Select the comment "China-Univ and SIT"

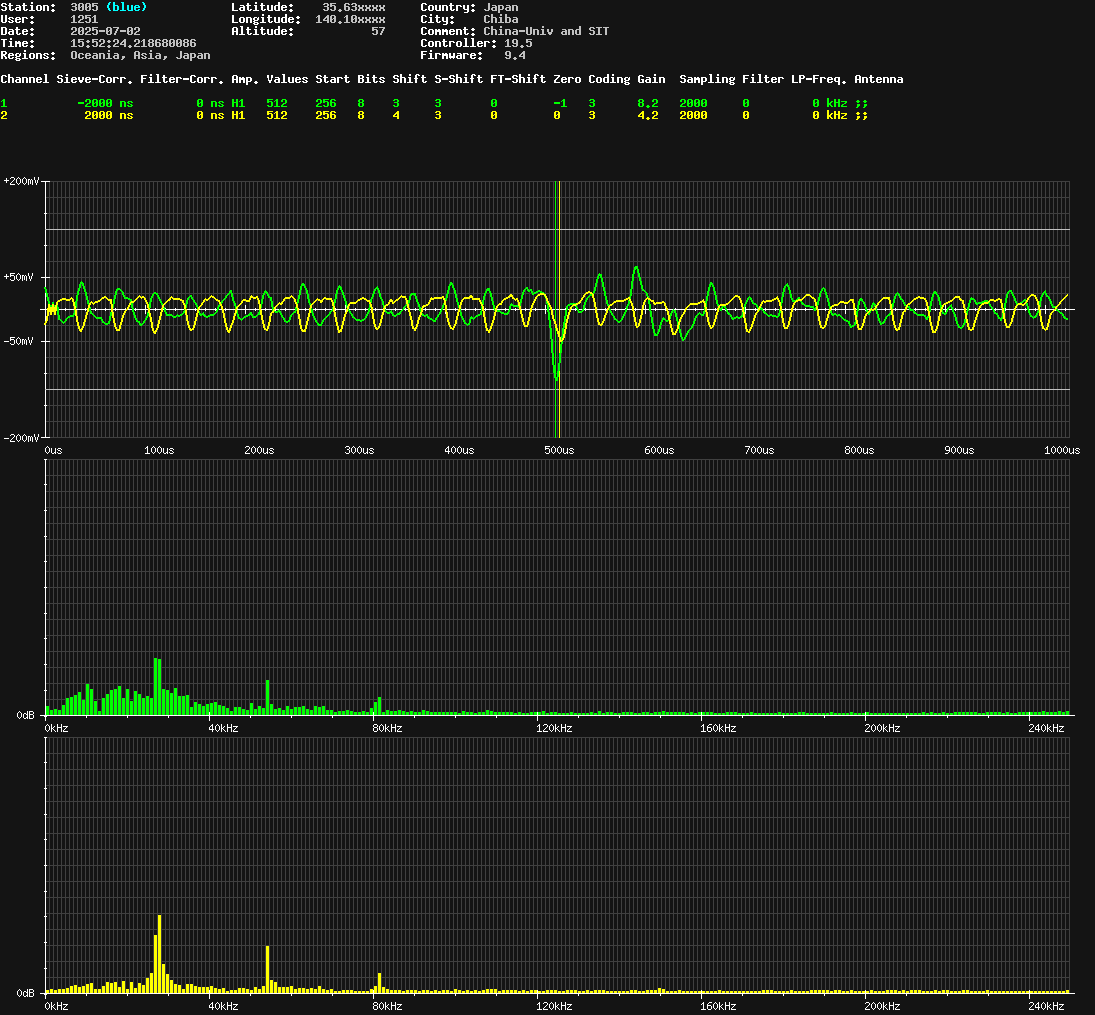546,31
